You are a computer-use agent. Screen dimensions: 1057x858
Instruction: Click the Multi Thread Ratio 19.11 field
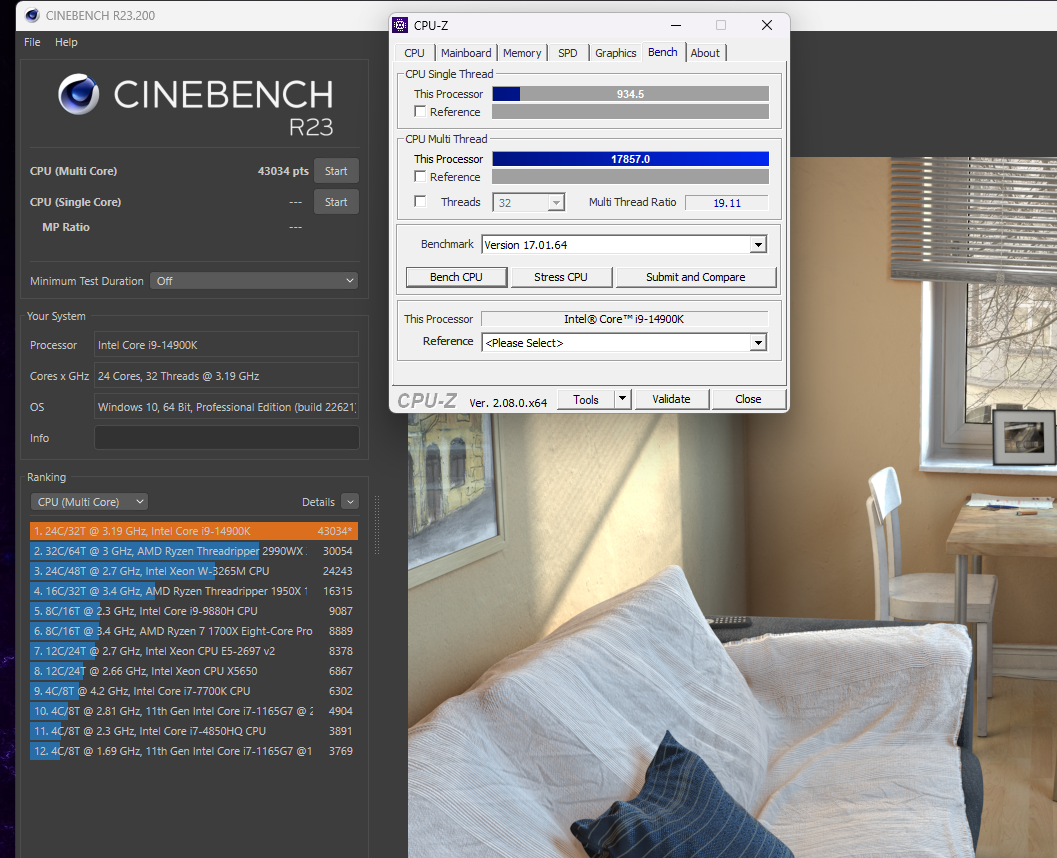pyautogui.click(x=727, y=203)
